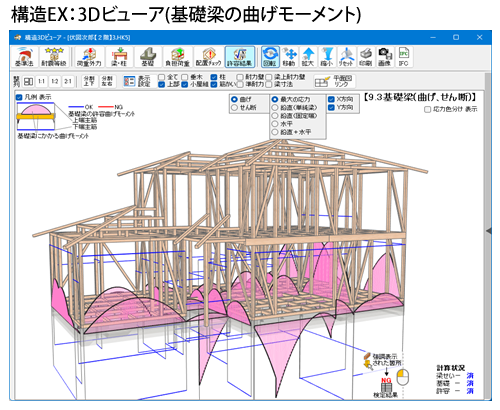Uncheck the 小屋組 roof frame checkbox
The image size is (500, 410).
point(185,85)
